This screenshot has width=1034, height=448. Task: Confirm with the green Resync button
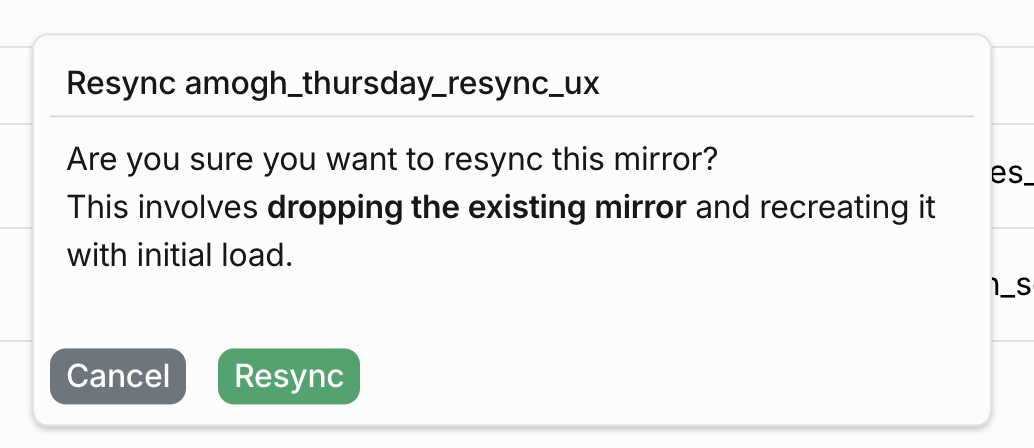pyautogui.click(x=289, y=376)
